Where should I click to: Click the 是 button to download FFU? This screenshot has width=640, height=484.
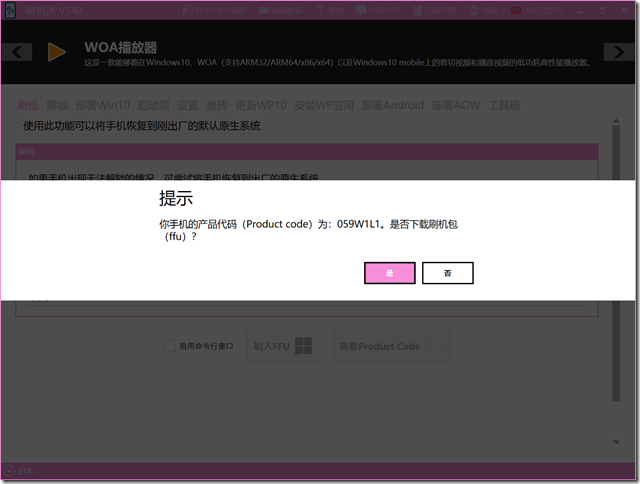click(389, 273)
